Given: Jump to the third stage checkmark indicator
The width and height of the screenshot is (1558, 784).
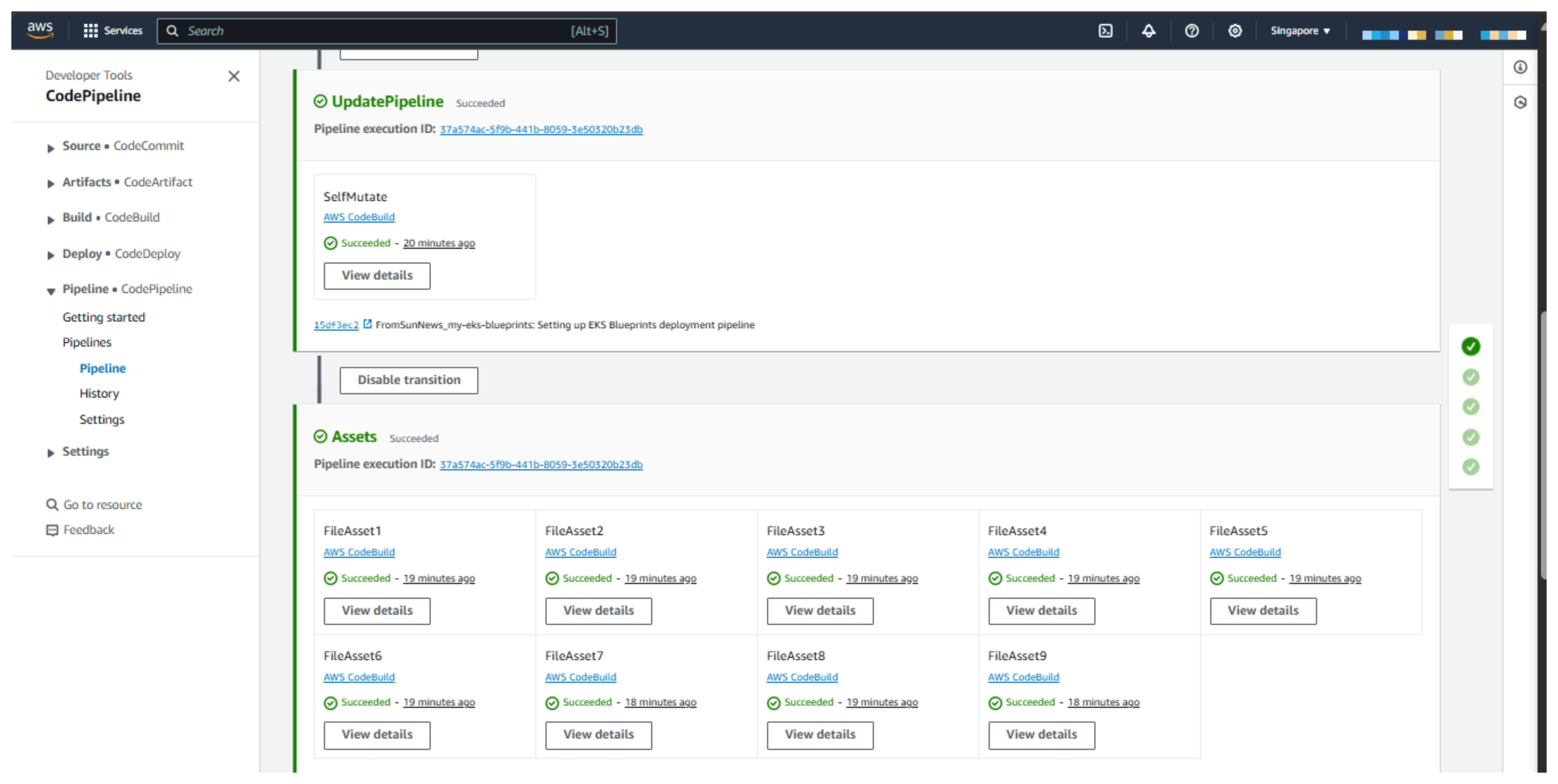Looking at the screenshot, I should click(1471, 406).
